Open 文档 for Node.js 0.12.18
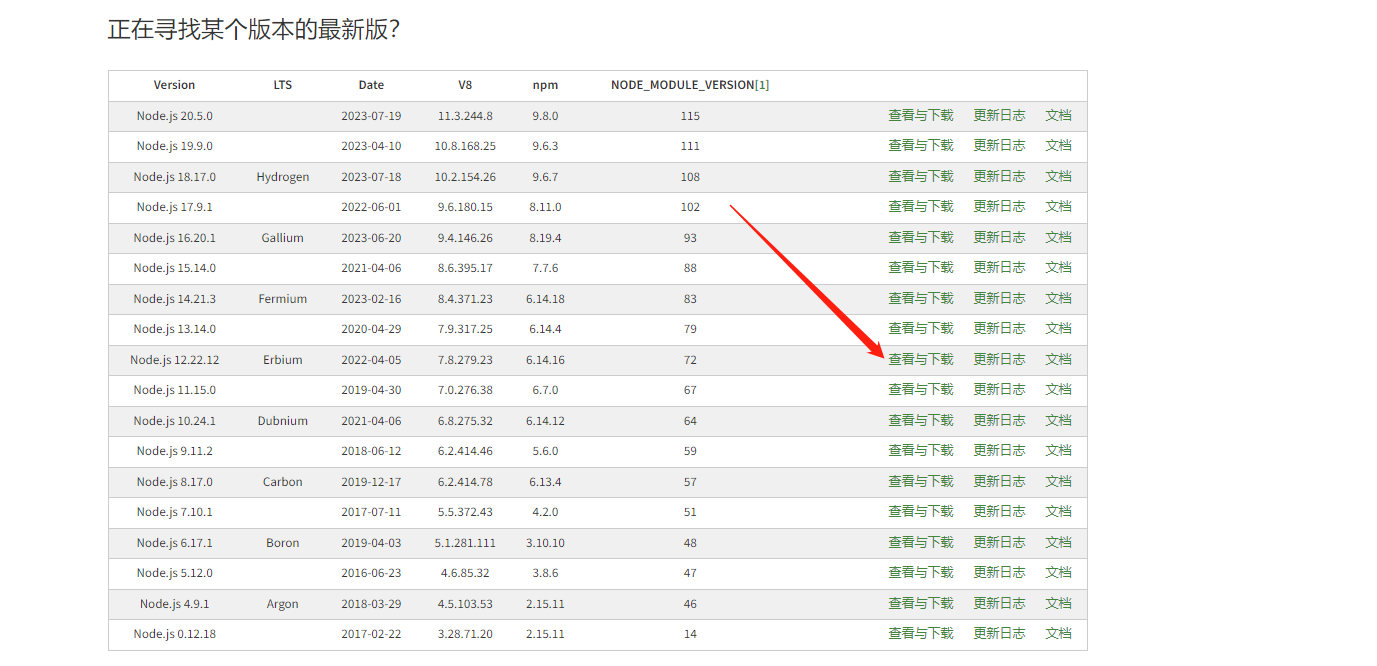The height and width of the screenshot is (666, 1377). (1058, 633)
